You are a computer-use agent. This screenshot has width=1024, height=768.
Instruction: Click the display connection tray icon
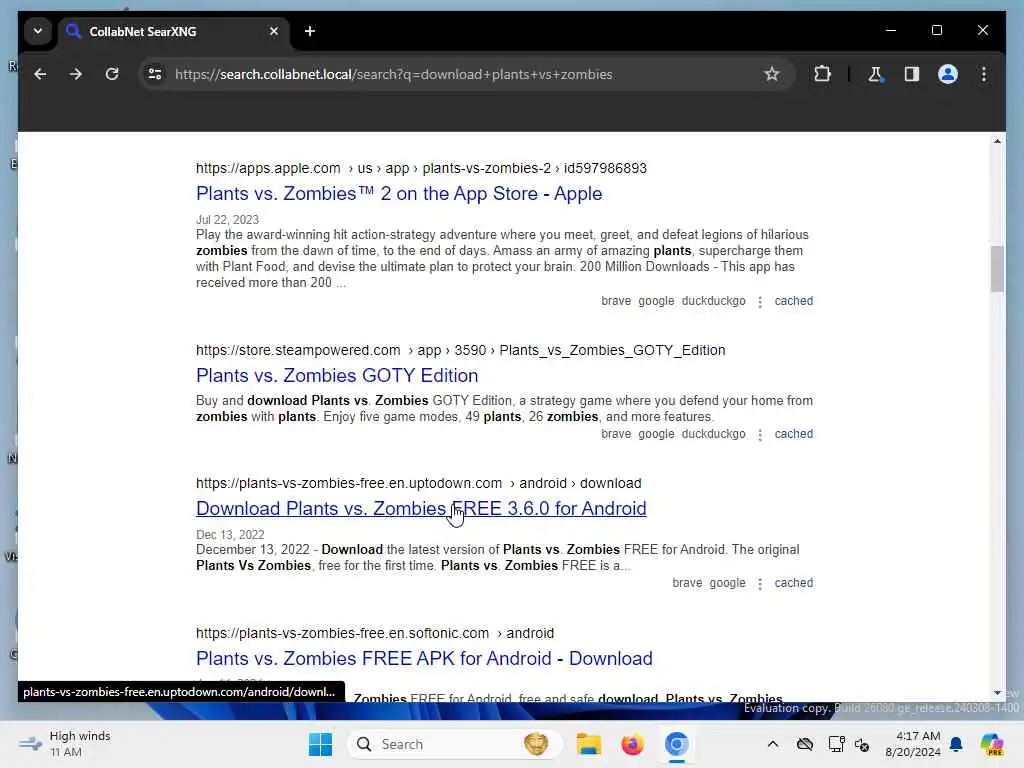[835, 744]
